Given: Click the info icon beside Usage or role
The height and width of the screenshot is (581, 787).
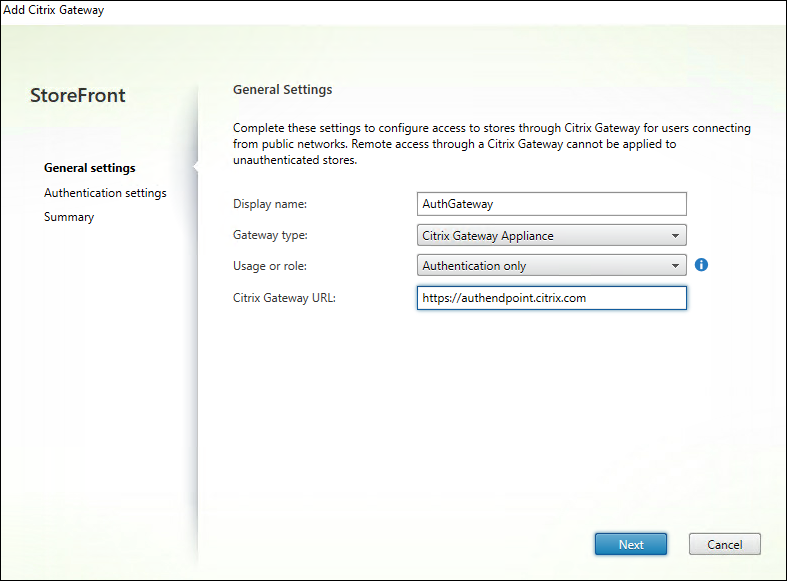Looking at the screenshot, I should point(701,265).
